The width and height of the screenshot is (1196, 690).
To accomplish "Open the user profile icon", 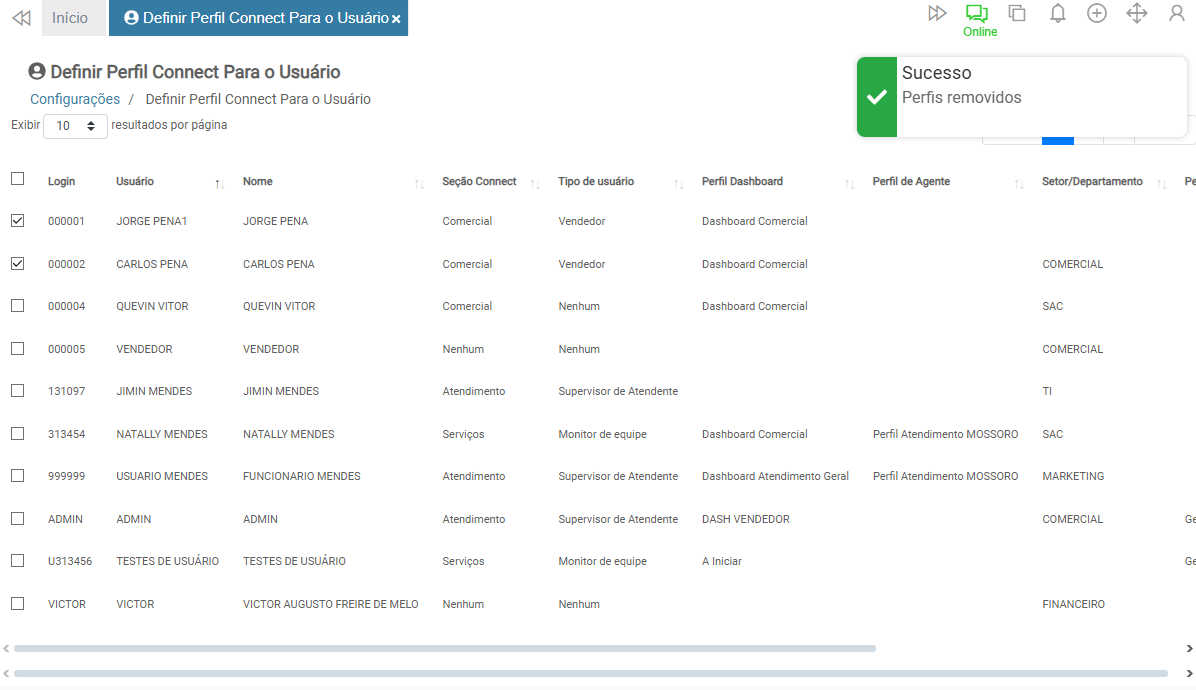I will pos(1177,13).
